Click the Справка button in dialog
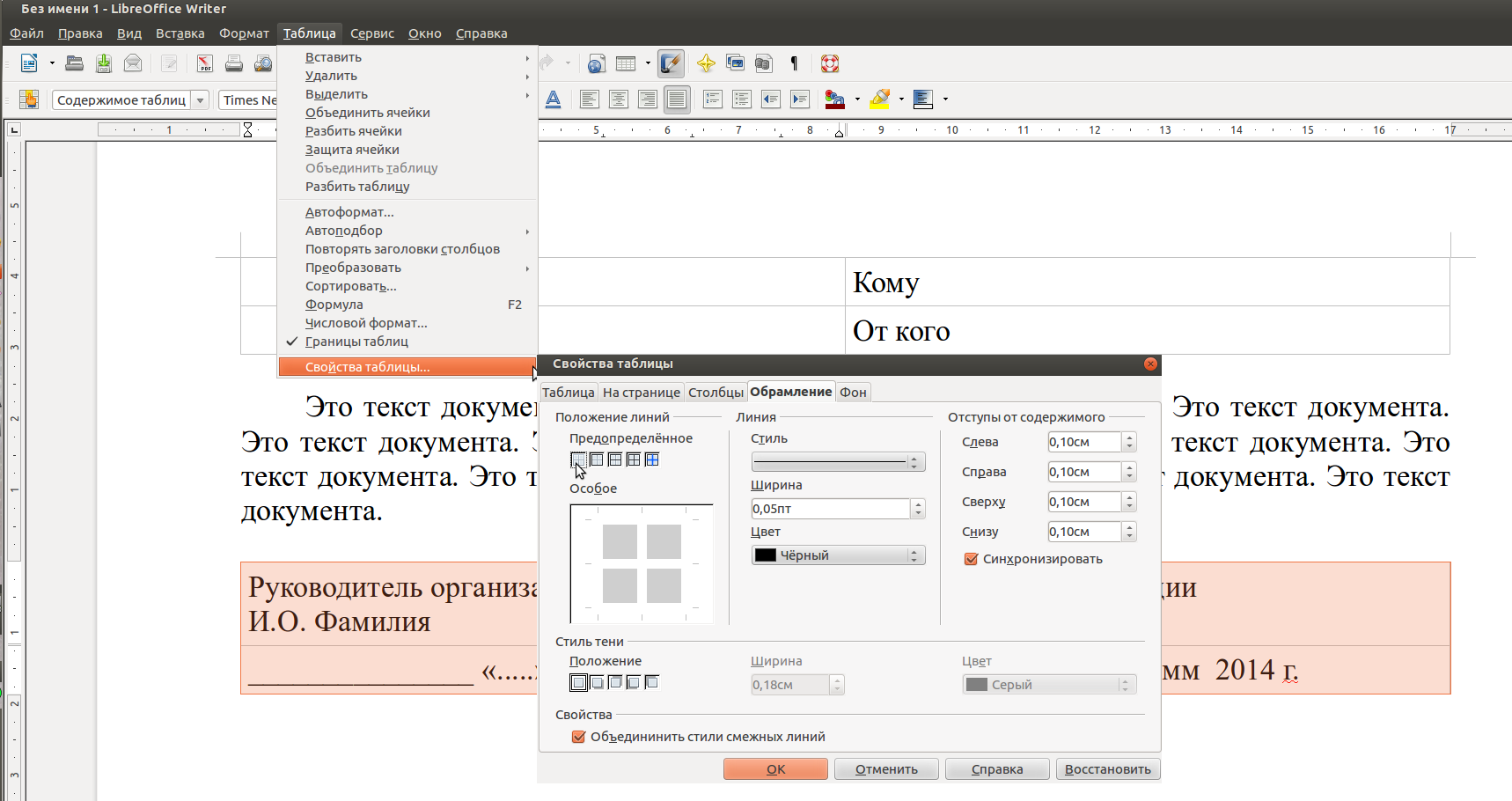 pyautogui.click(x=997, y=769)
